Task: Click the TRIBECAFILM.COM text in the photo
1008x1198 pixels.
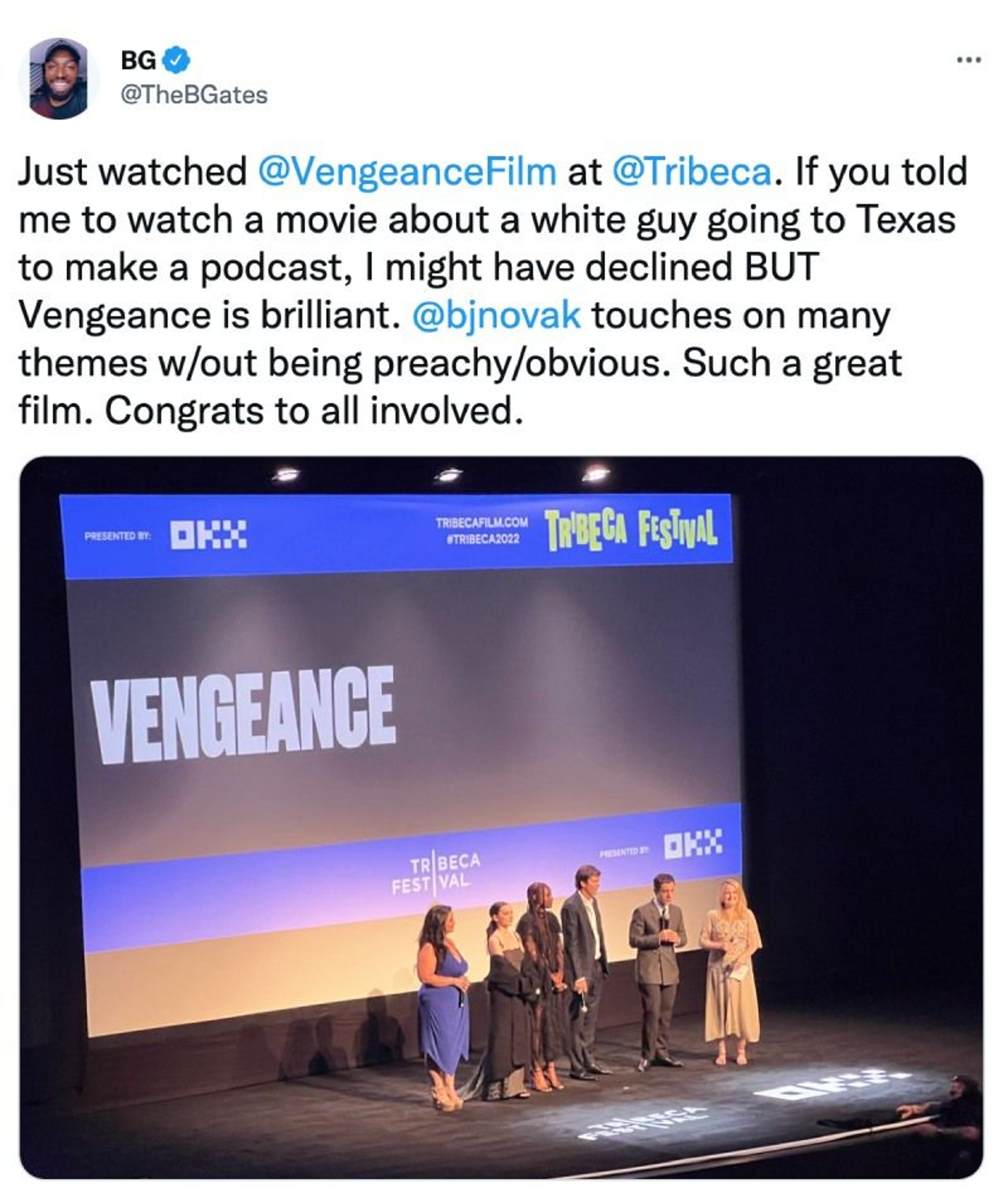Action: tap(482, 523)
